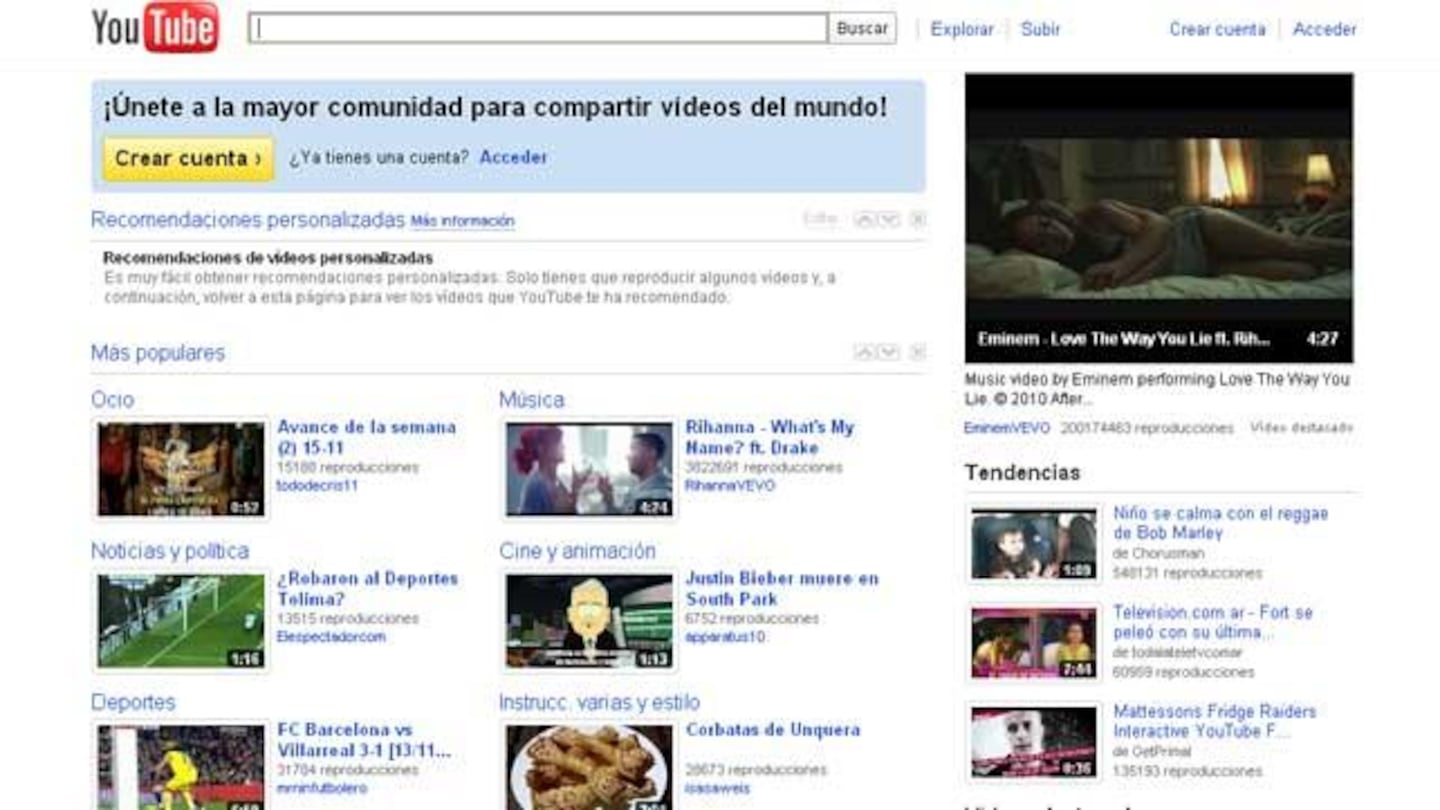Click '200174483 reproducciones' view count text
The height and width of the screenshot is (810, 1440).
(1147, 428)
